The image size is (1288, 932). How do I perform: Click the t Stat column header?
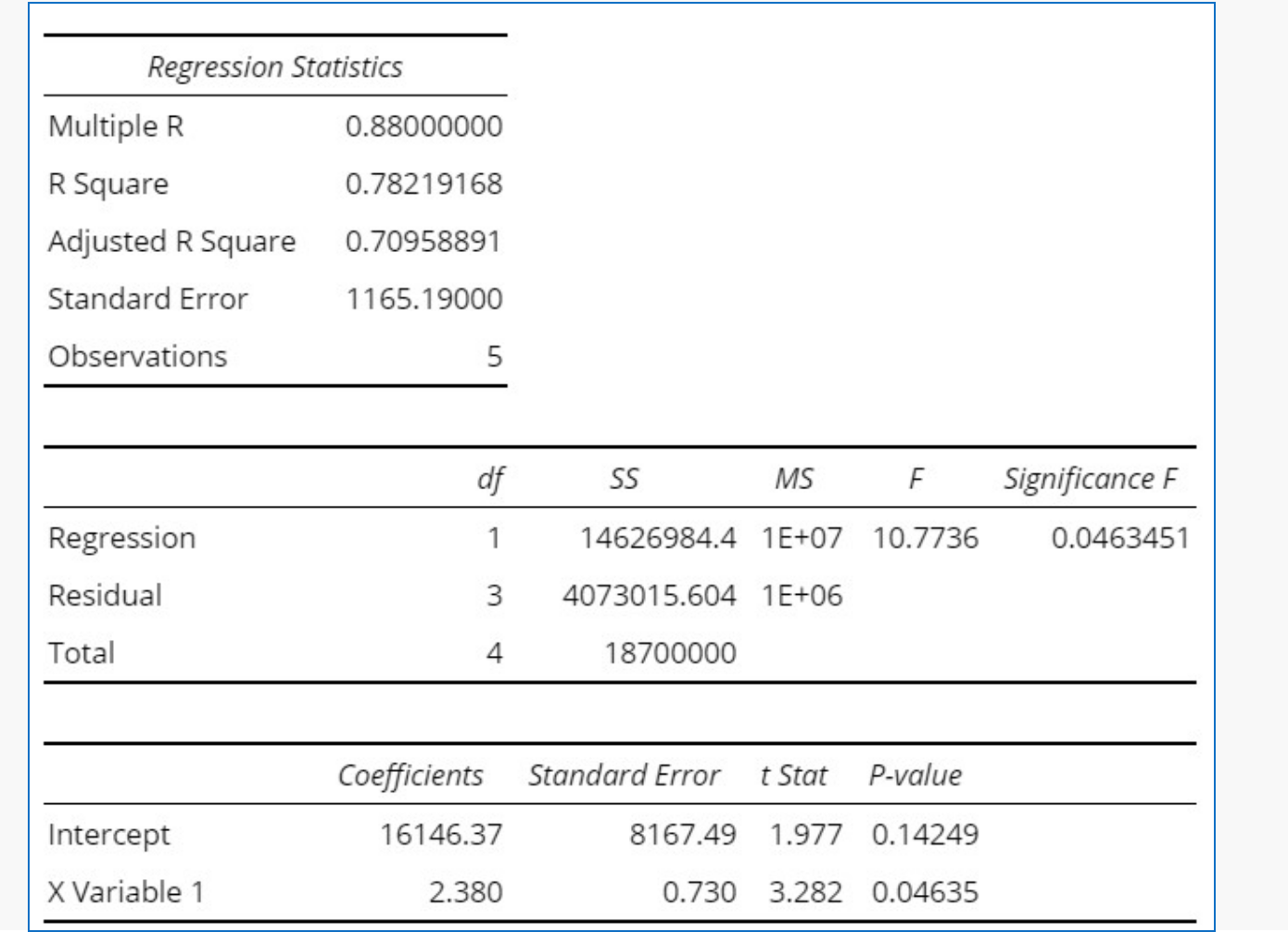[793, 775]
